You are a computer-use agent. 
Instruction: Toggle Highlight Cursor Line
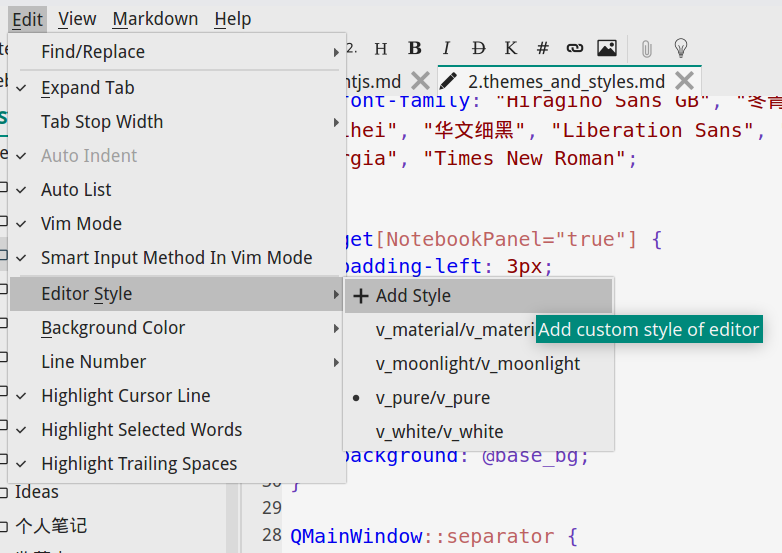tap(177, 396)
